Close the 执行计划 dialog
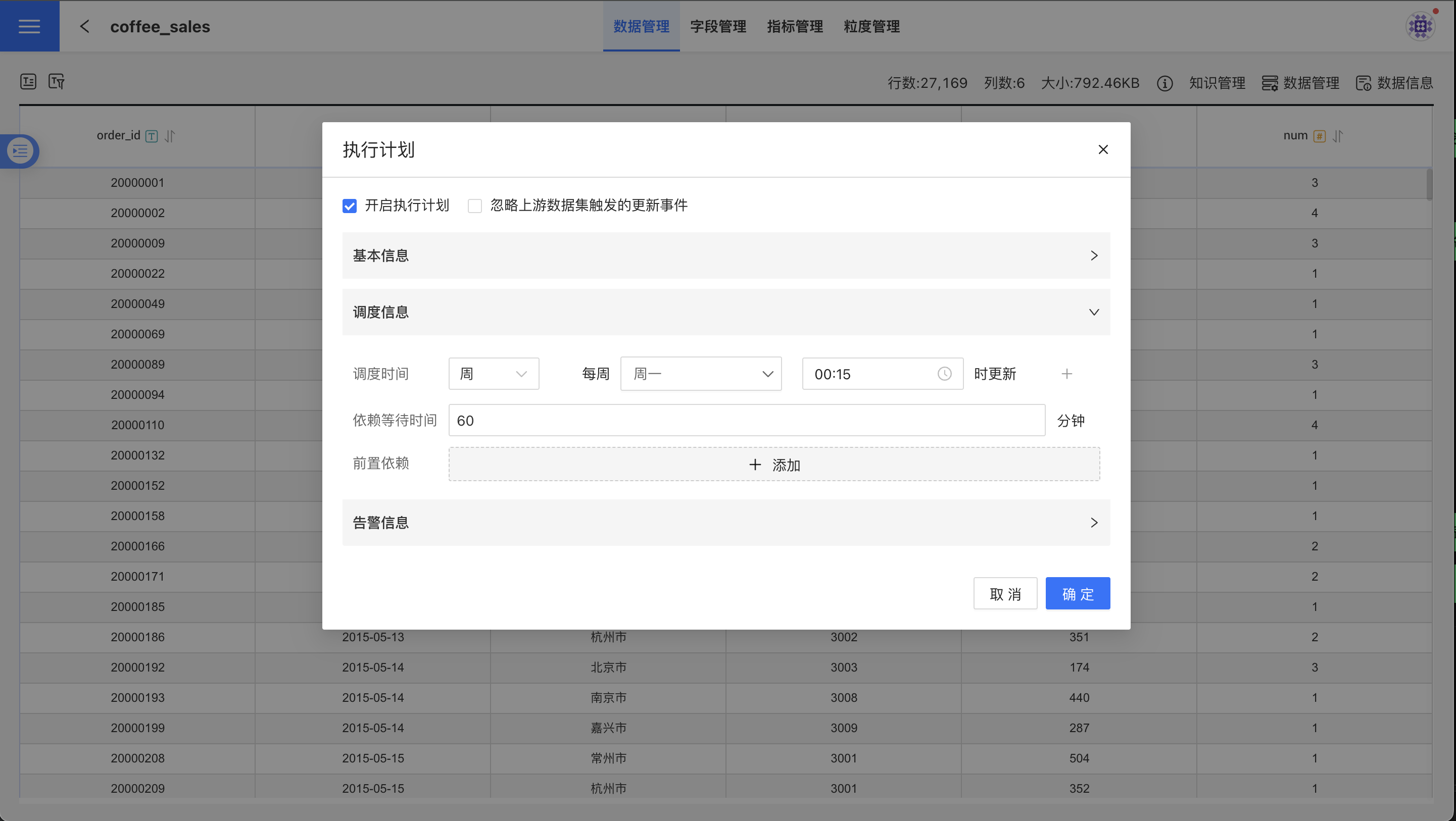The width and height of the screenshot is (1456, 821). (x=1103, y=149)
